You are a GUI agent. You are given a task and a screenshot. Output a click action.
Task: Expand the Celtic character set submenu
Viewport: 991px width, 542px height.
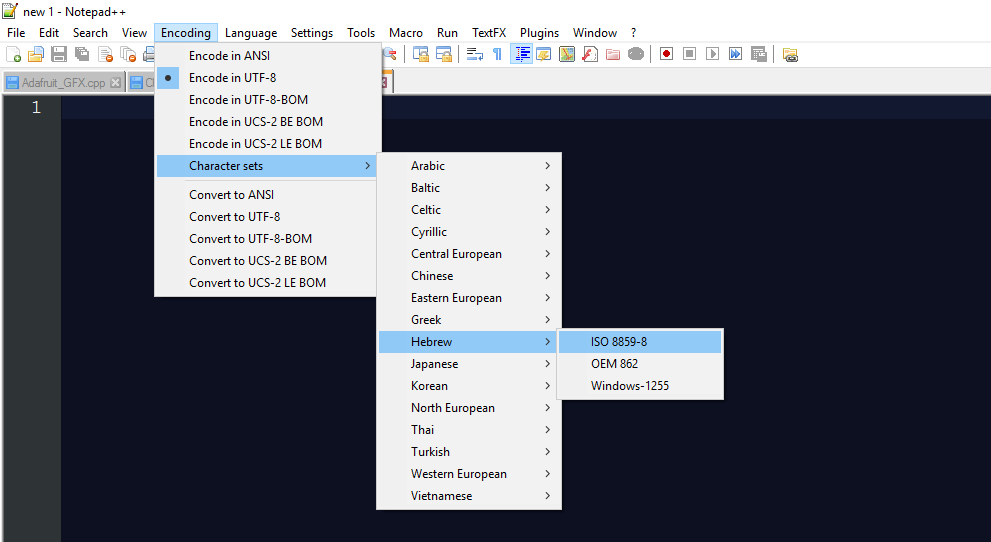pyautogui.click(x=469, y=210)
